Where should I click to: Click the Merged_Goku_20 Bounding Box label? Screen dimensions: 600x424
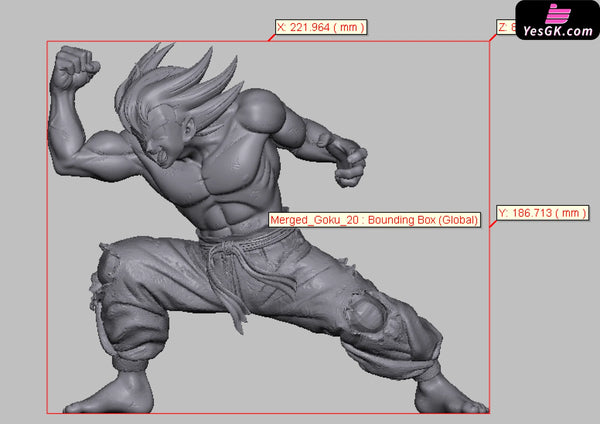coord(375,219)
